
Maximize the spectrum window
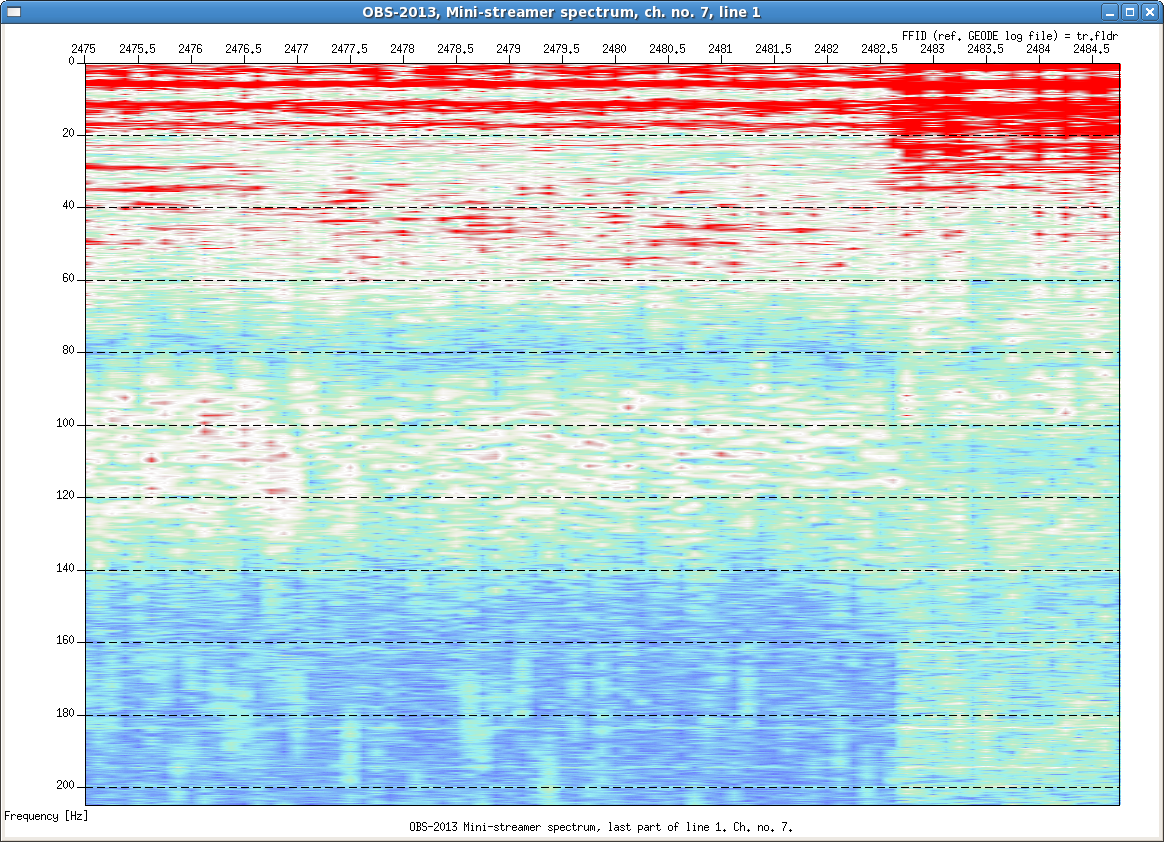point(1129,12)
